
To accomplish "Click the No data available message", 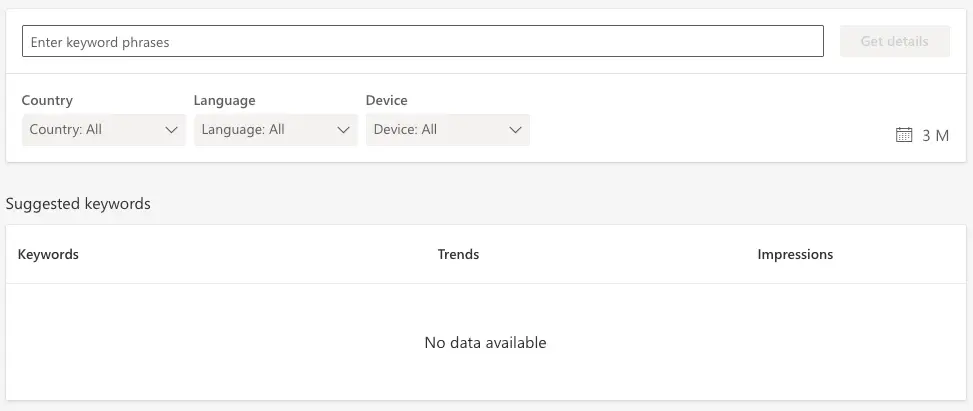I will [x=485, y=342].
